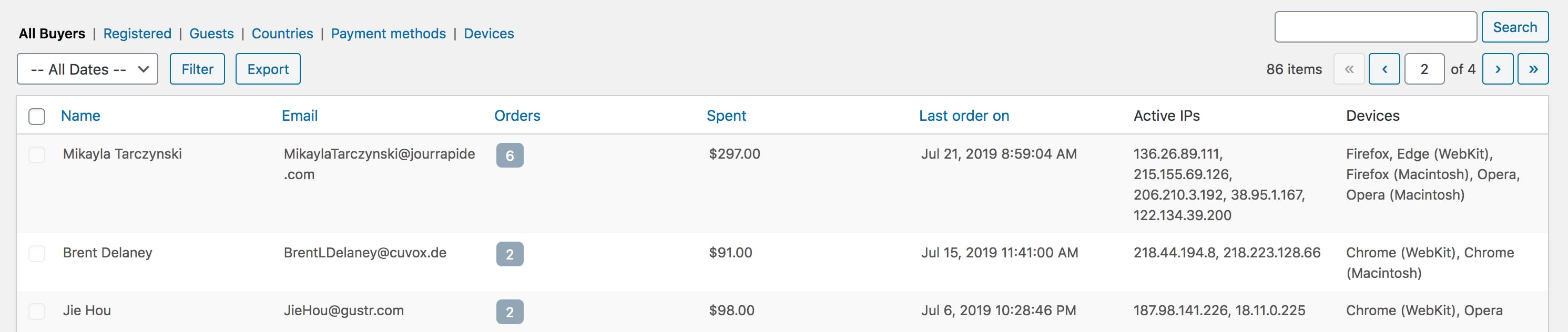
Task: Jump to the last page arrow
Action: click(x=1533, y=69)
